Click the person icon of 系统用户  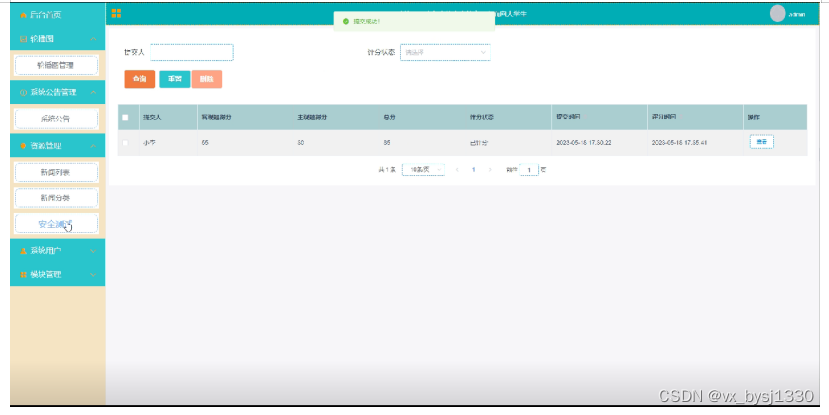[x=23, y=251]
